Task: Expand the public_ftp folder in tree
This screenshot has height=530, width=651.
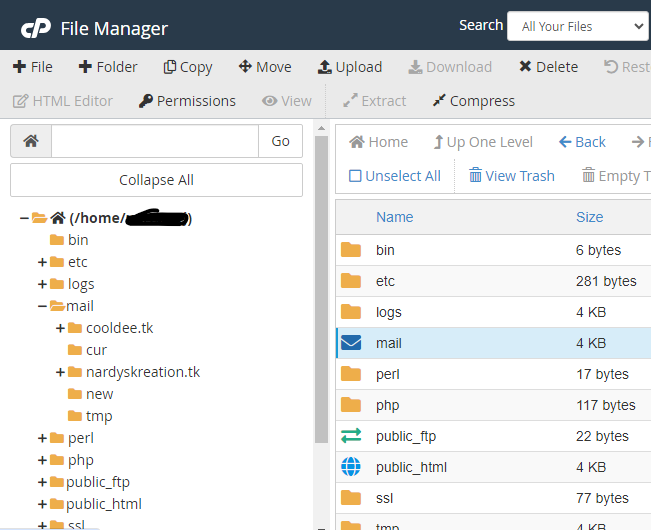Action: point(42,482)
